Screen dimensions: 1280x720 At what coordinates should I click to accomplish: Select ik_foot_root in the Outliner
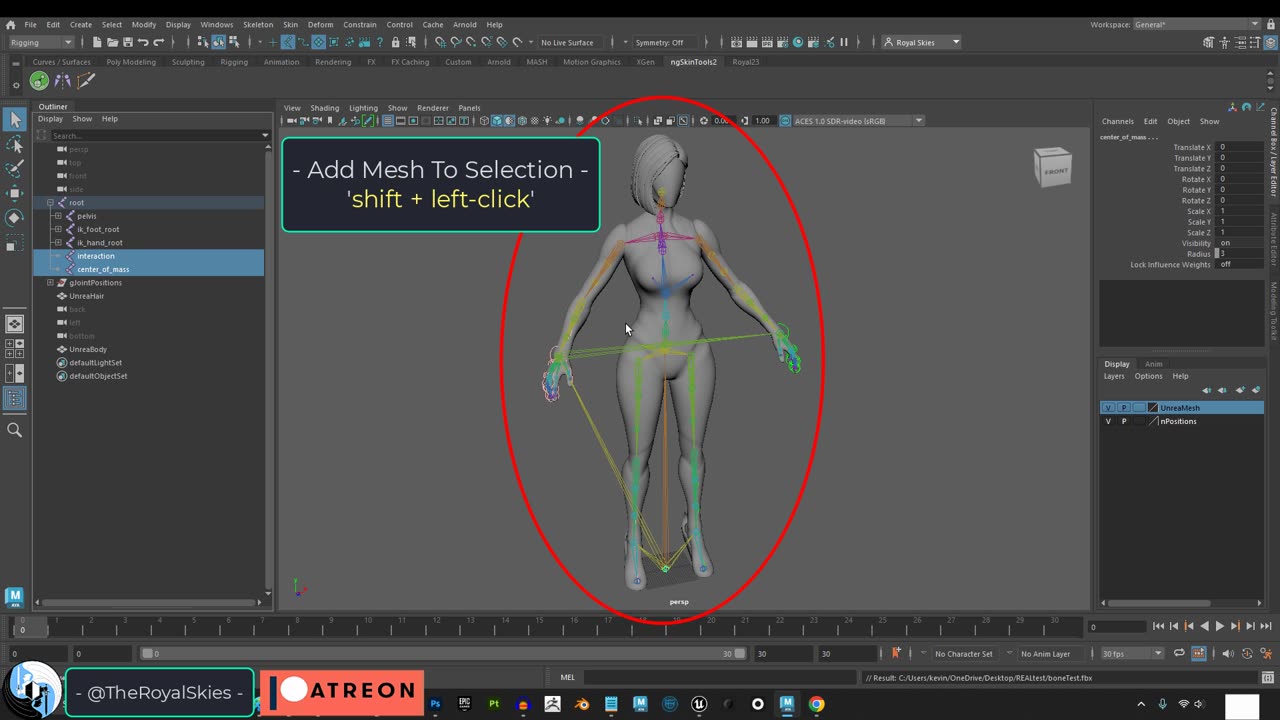98,229
